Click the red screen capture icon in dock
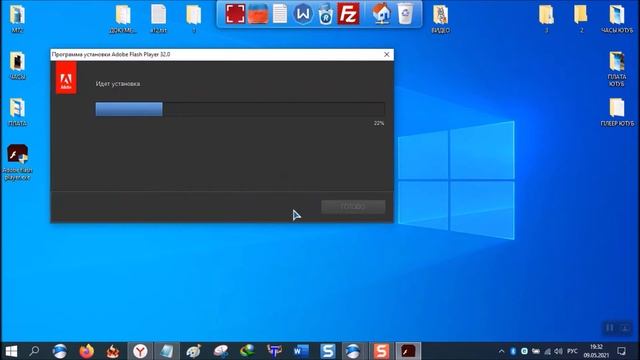Image resolution: width=640 pixels, height=360 pixels. [235, 13]
